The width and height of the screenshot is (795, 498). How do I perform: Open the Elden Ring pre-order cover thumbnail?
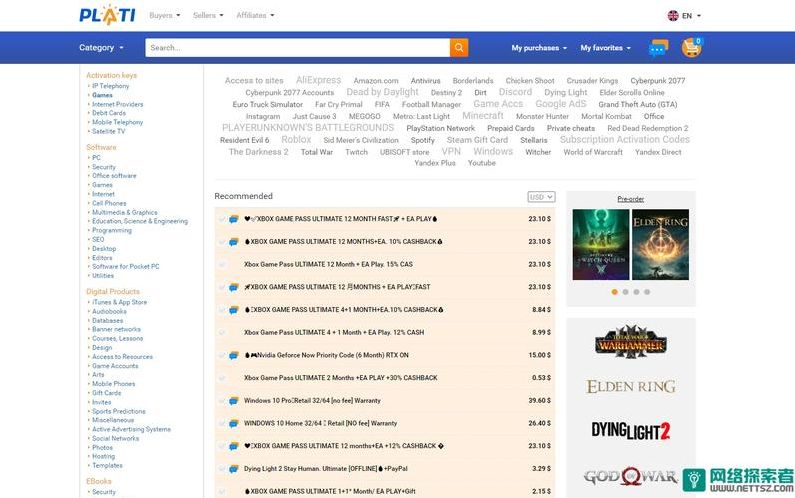pyautogui.click(x=661, y=244)
